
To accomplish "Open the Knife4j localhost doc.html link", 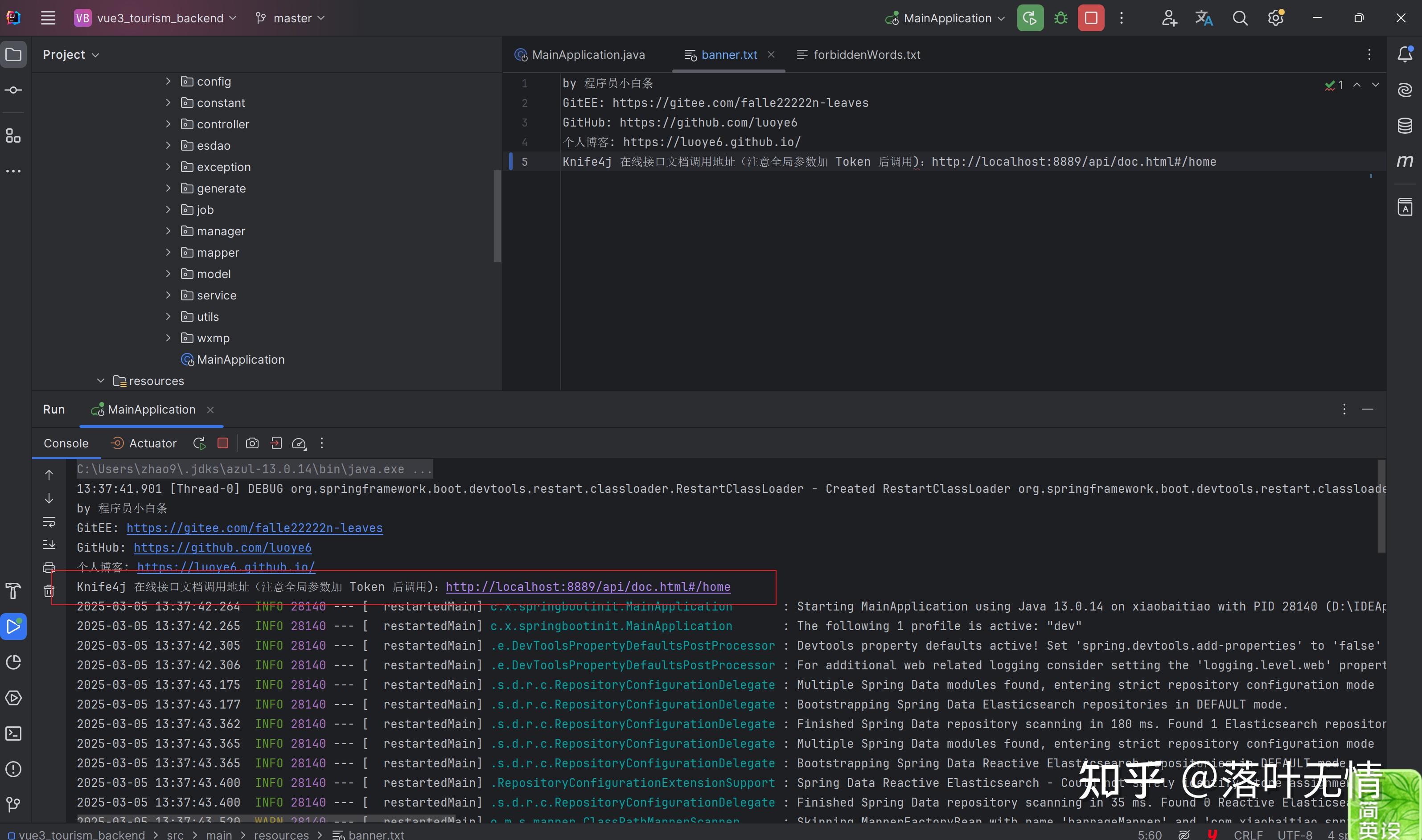I will point(588,587).
